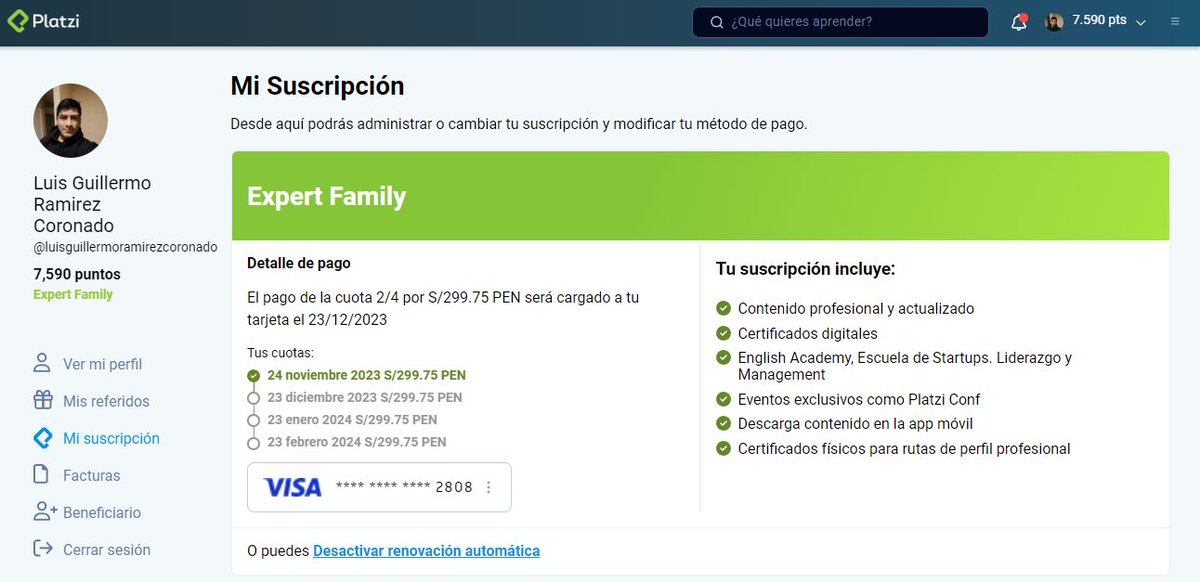
Task: Click the add-person icon beside Beneficiario
Action: point(43,511)
